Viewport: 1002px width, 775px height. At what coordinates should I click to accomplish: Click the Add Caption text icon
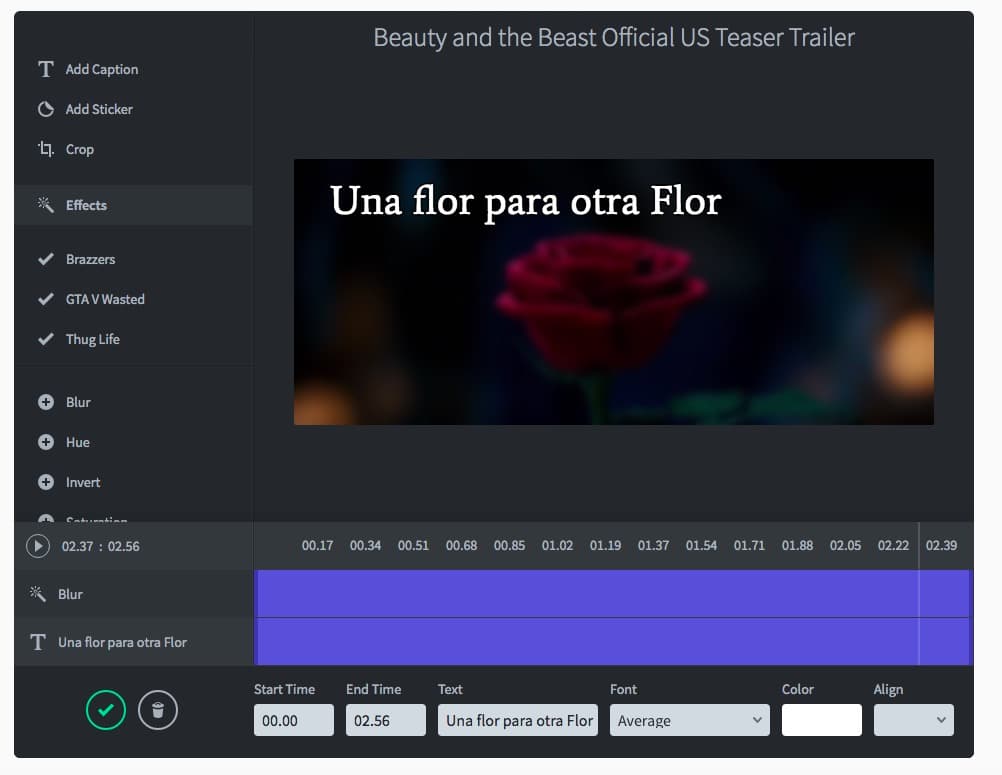click(45, 69)
